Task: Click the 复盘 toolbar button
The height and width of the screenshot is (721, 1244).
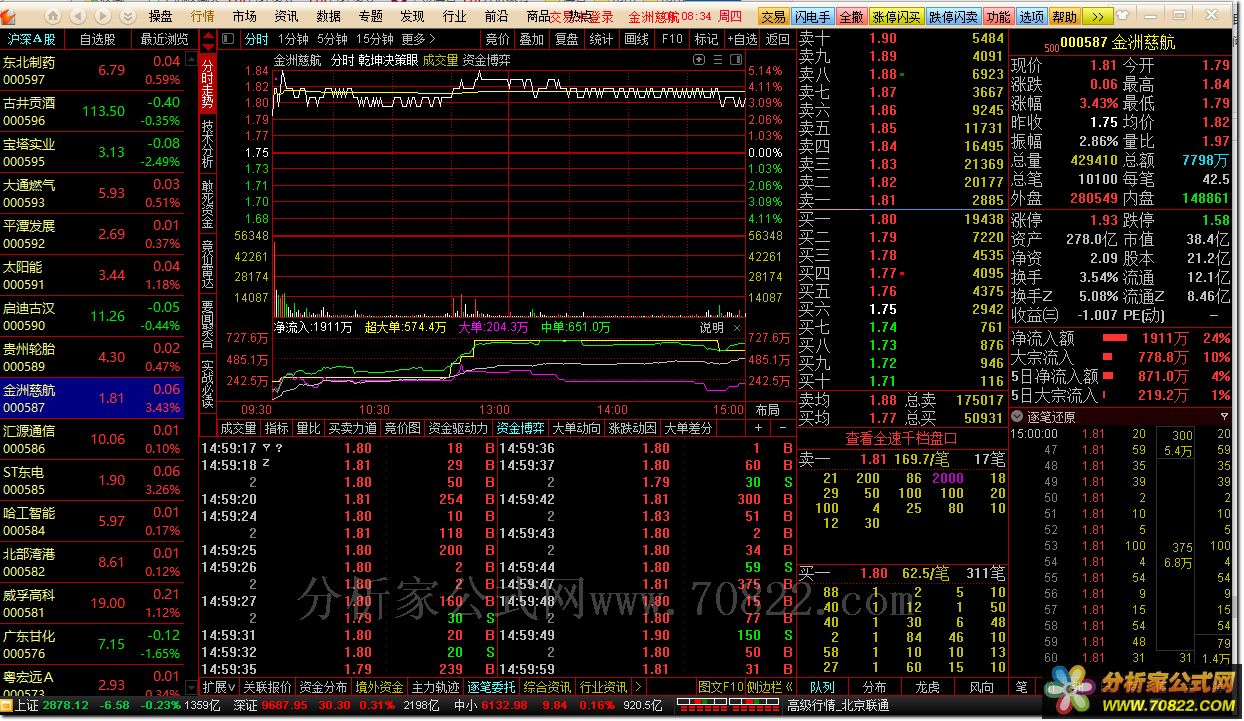Action: pos(567,39)
